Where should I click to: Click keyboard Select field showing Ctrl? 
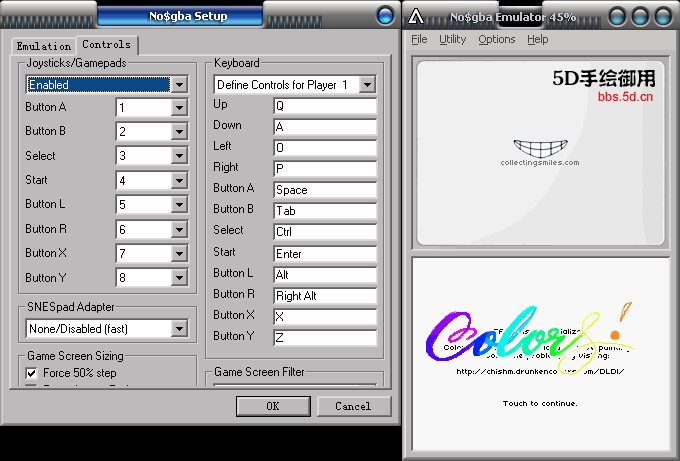(325, 232)
